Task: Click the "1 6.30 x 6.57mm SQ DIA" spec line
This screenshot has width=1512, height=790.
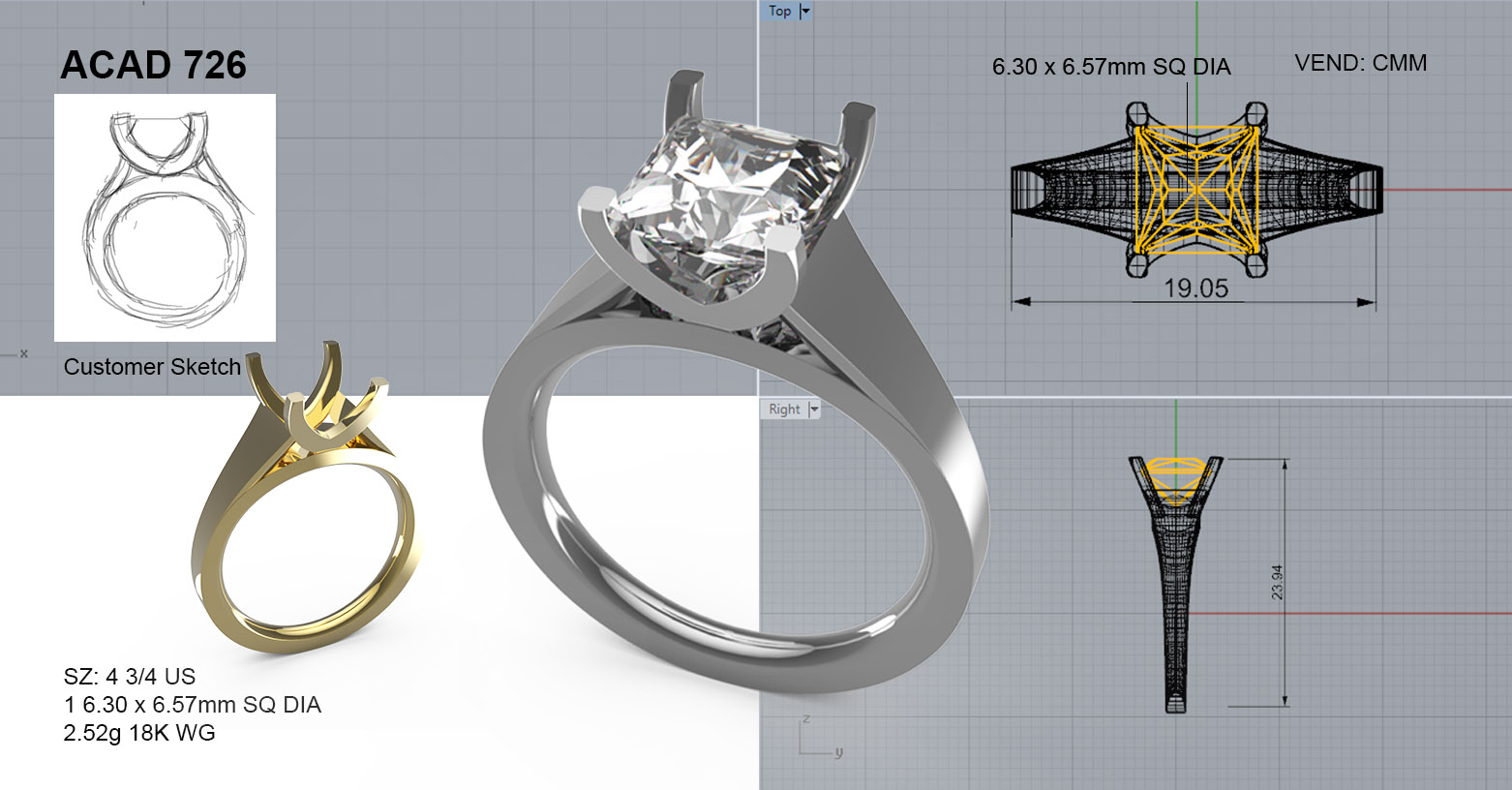Action: (x=192, y=705)
